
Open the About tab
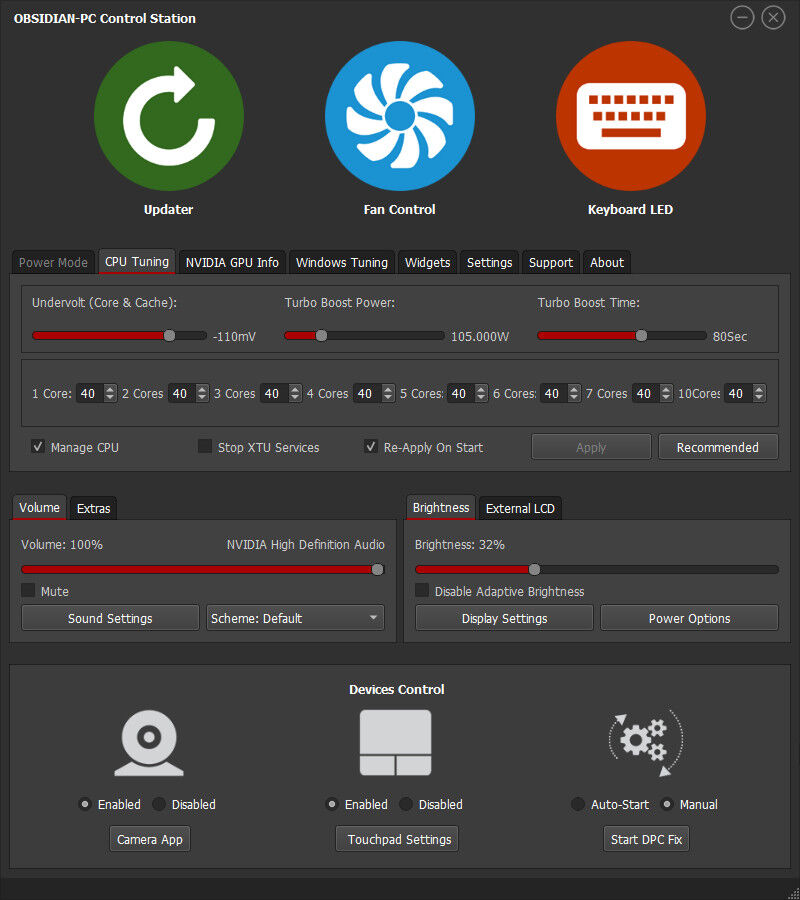click(x=607, y=262)
